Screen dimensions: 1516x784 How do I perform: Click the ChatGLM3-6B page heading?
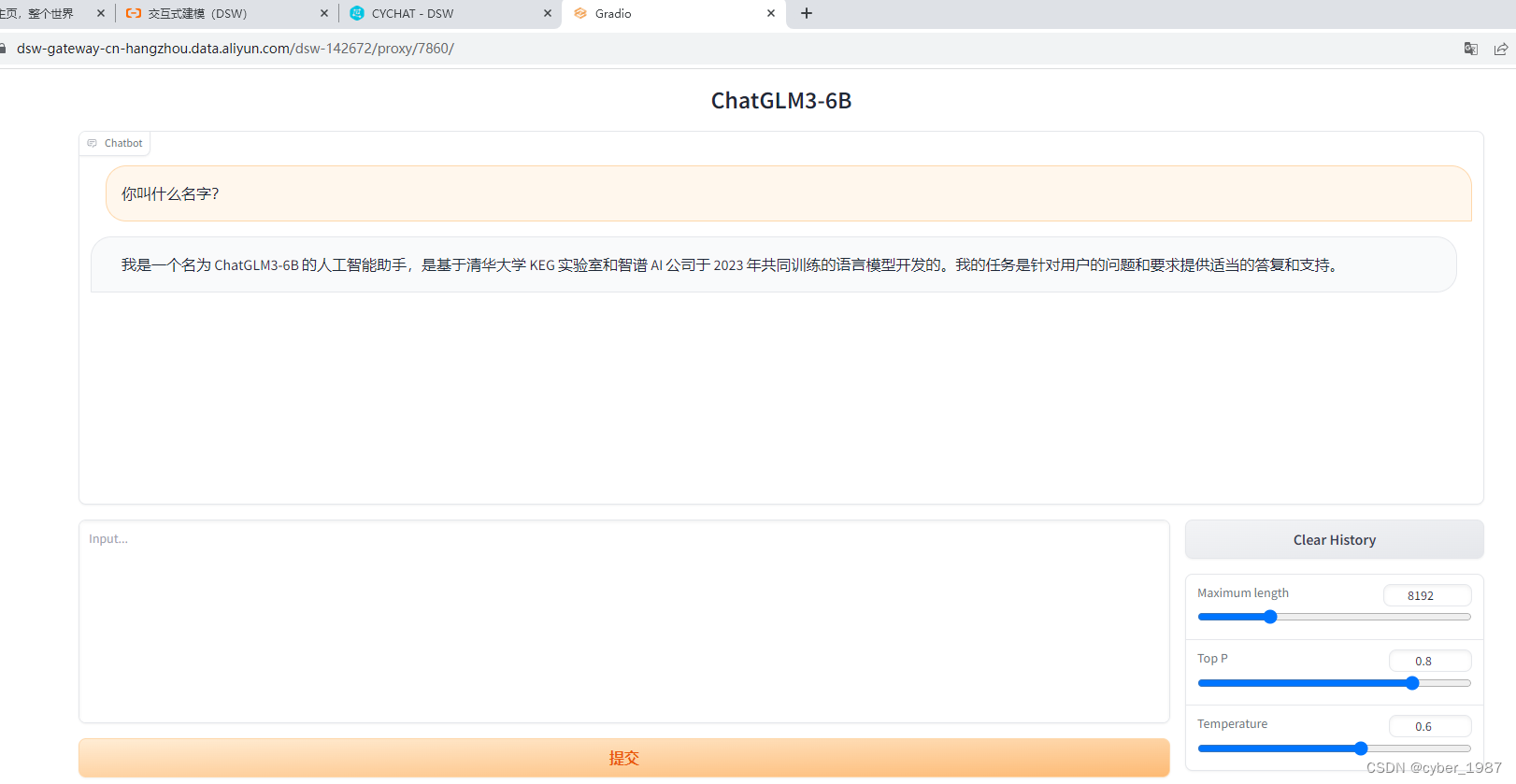(781, 101)
